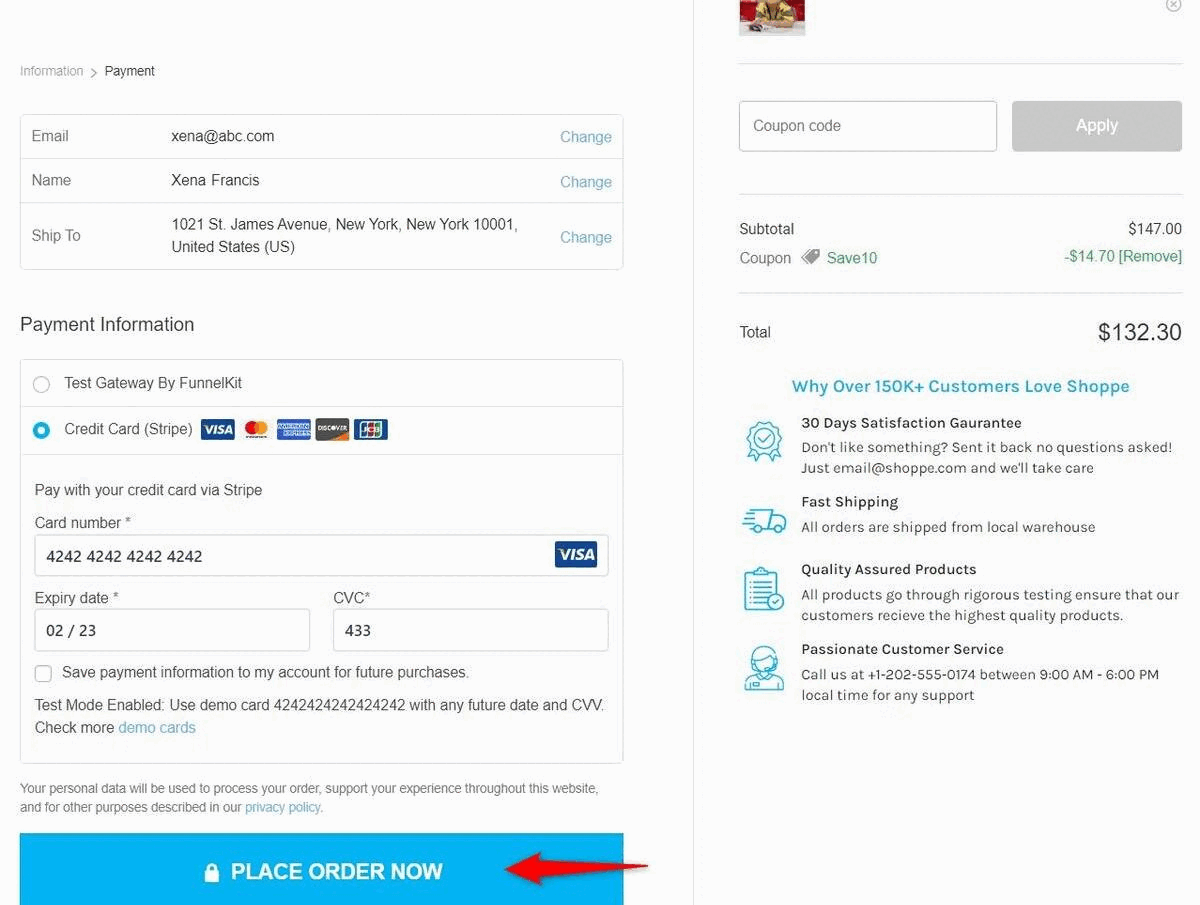Screen dimensions: 1200x905
Task: Remove the Save10 coupon
Action: click(x=1150, y=256)
